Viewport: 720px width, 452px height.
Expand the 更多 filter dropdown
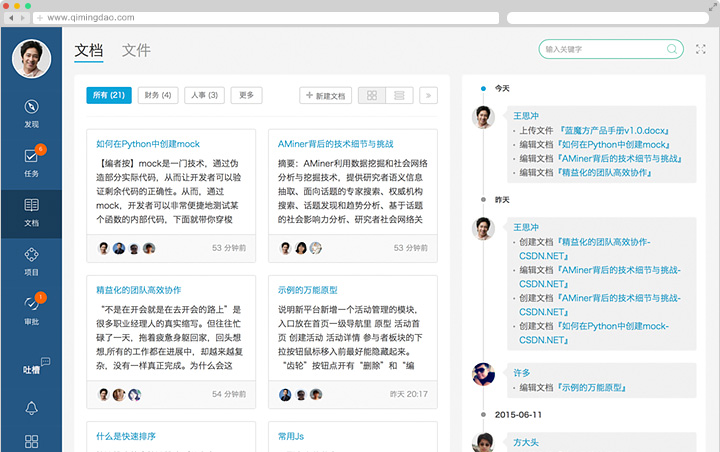coord(247,95)
